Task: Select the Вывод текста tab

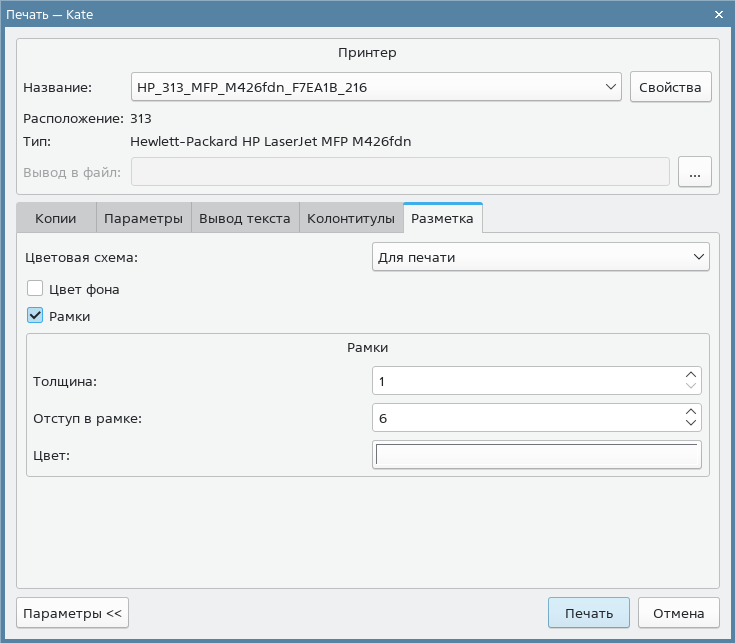Action: (245, 218)
